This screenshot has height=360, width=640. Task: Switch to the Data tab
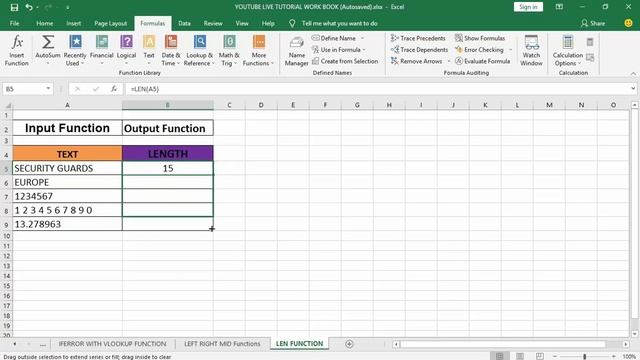184,23
